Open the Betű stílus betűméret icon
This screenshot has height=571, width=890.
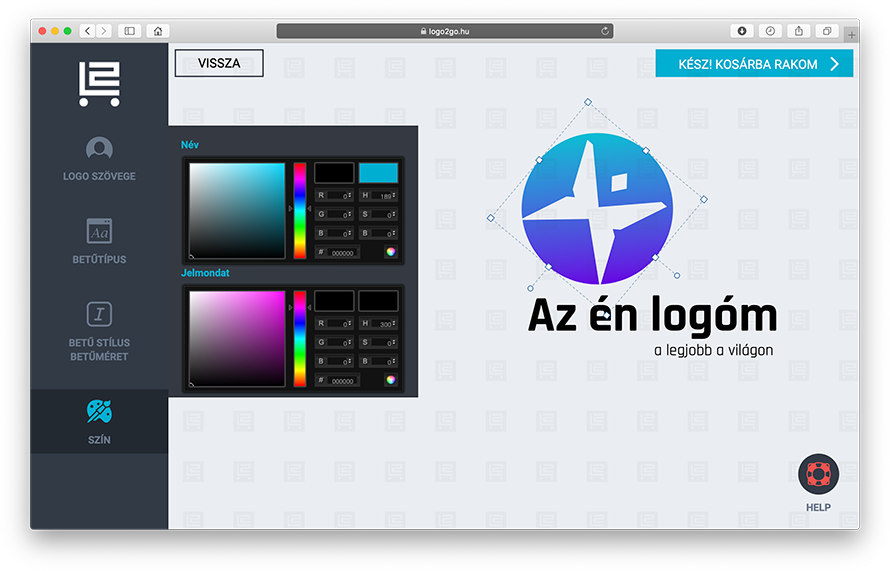(99, 314)
